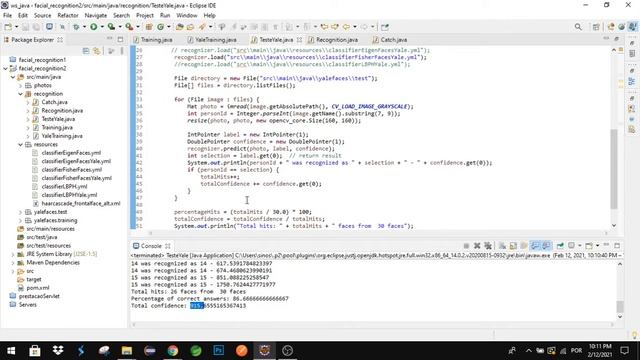Click the editor horizontal scrollbar

[x=378, y=233]
